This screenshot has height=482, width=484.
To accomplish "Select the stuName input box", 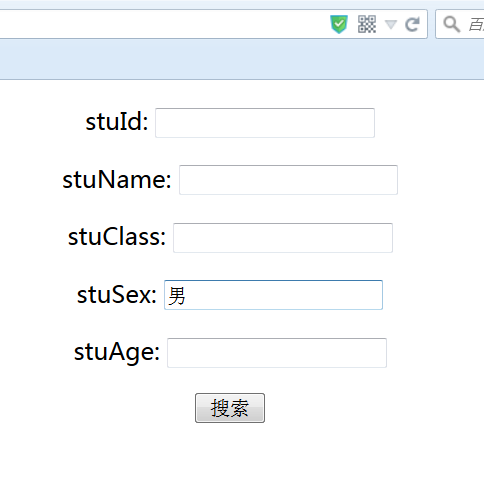I will click(x=288, y=180).
